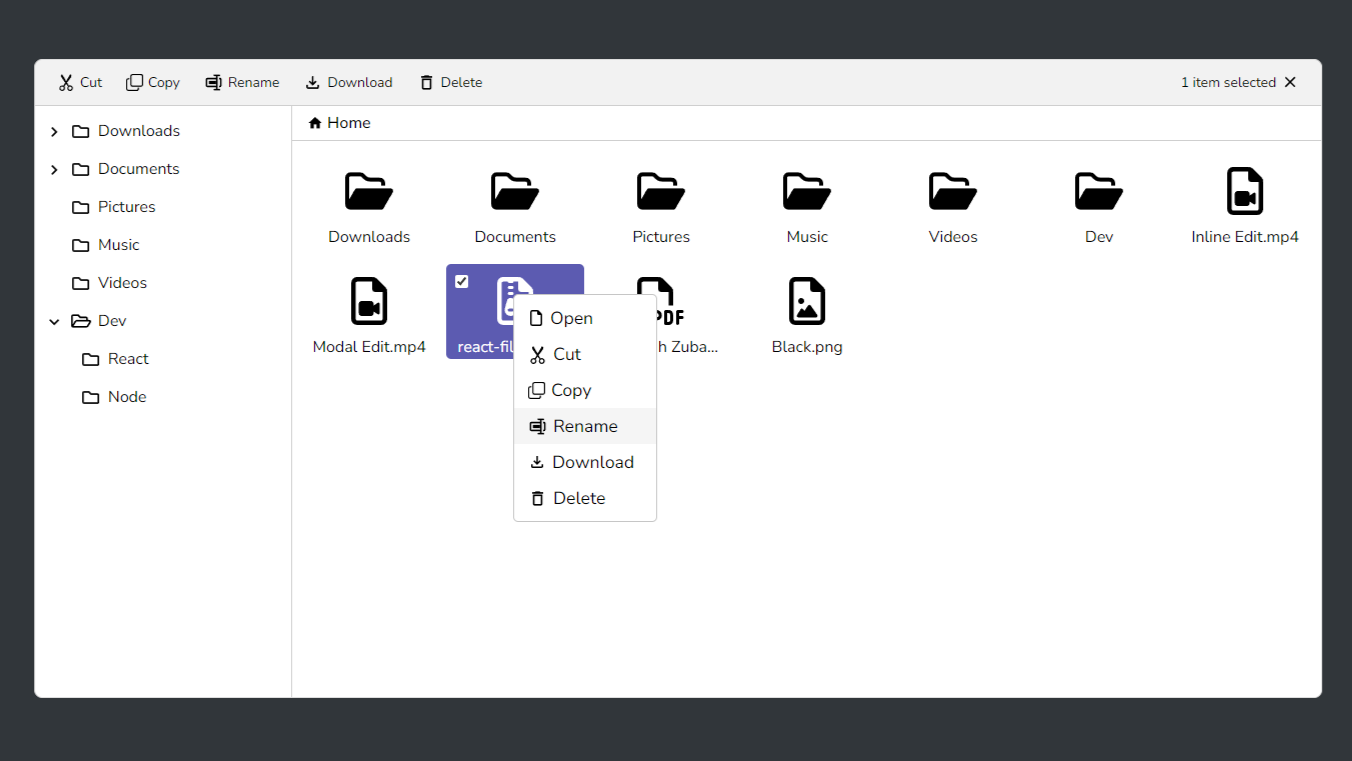Open the Documents folder icon in grid
Image resolution: width=1352 pixels, height=761 pixels.
coord(515,191)
